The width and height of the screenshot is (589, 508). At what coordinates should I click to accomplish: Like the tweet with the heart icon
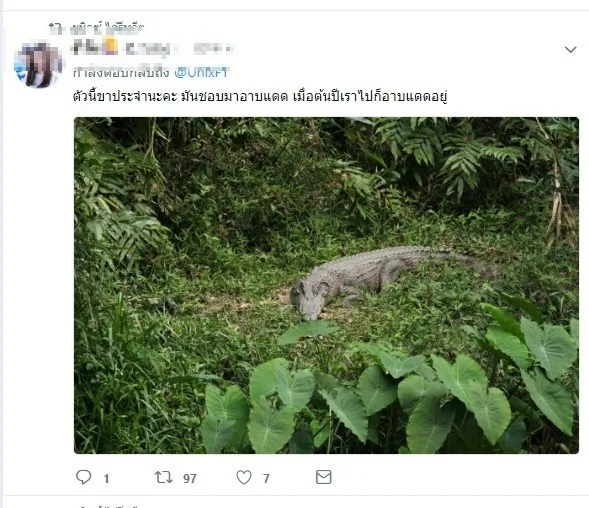pos(244,477)
